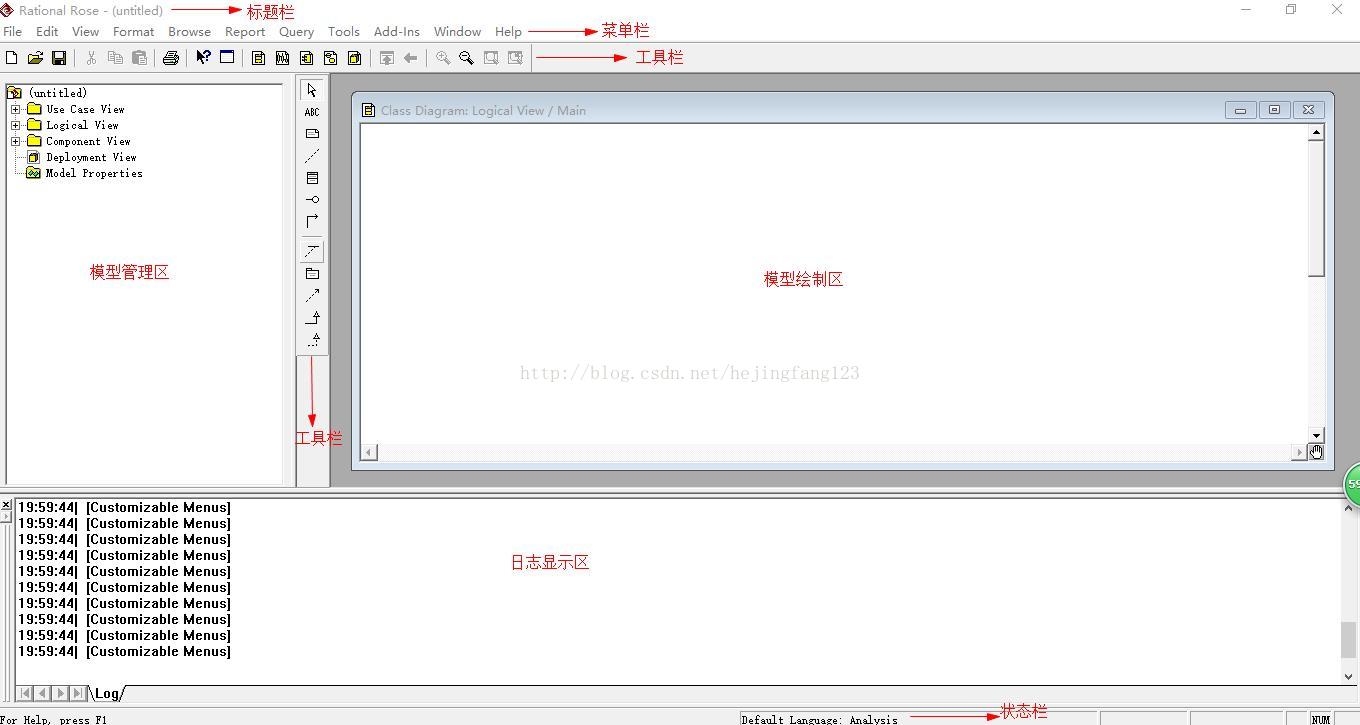This screenshot has height=725, width=1360.
Task: Click the Open model folder icon
Action: pos(35,58)
